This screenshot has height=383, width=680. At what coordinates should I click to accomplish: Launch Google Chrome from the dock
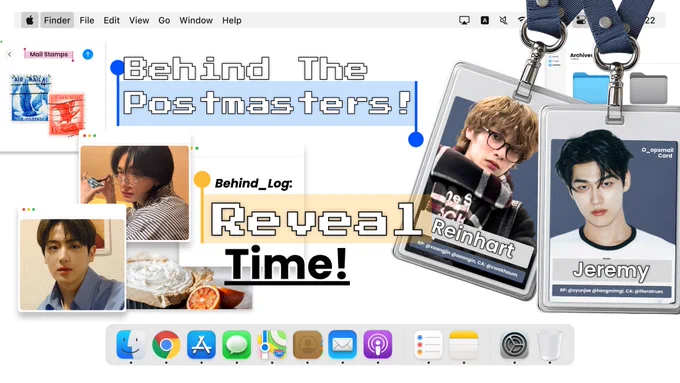166,344
